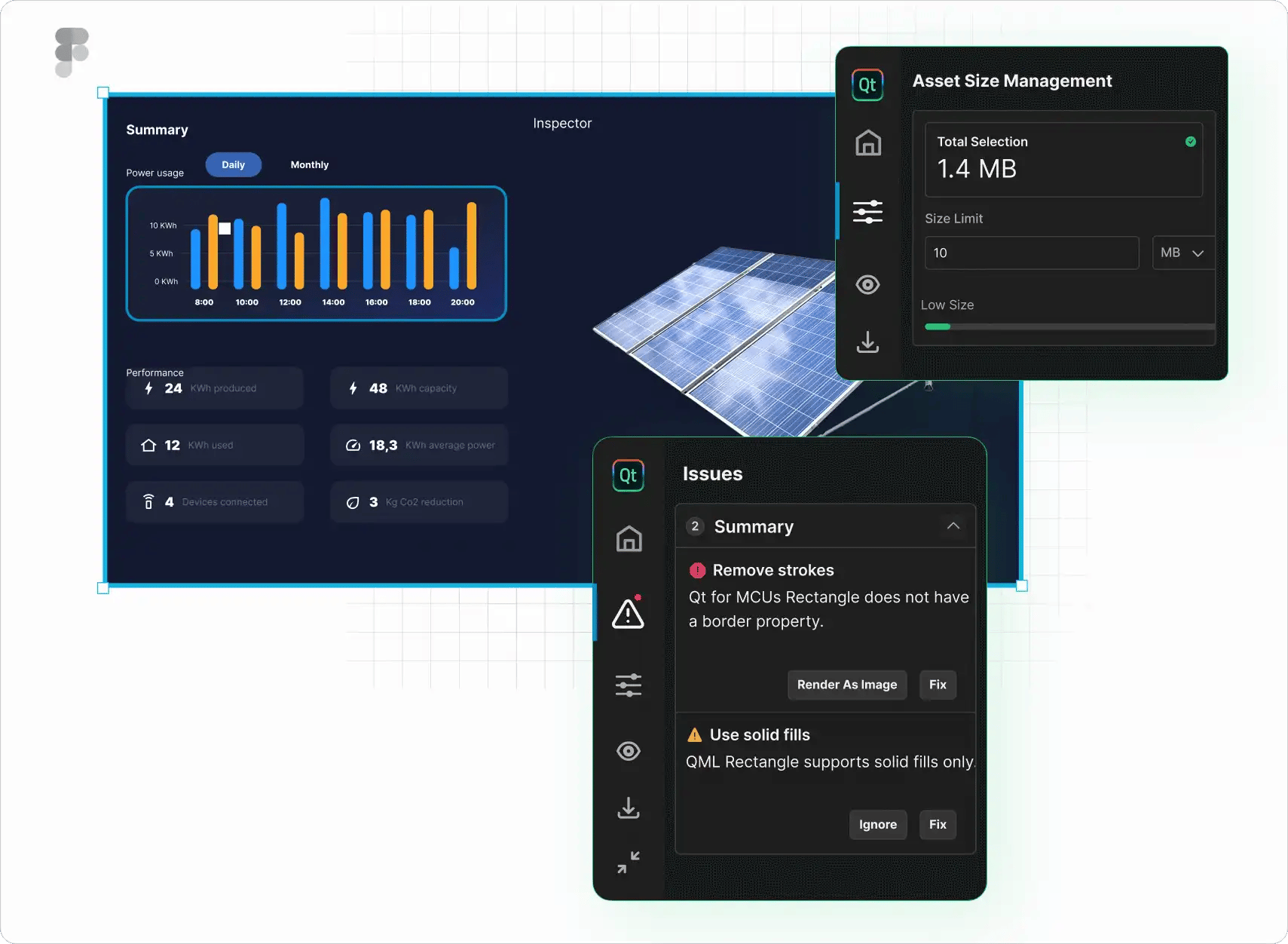Click the 20:00 label on chart axis

tap(463, 302)
